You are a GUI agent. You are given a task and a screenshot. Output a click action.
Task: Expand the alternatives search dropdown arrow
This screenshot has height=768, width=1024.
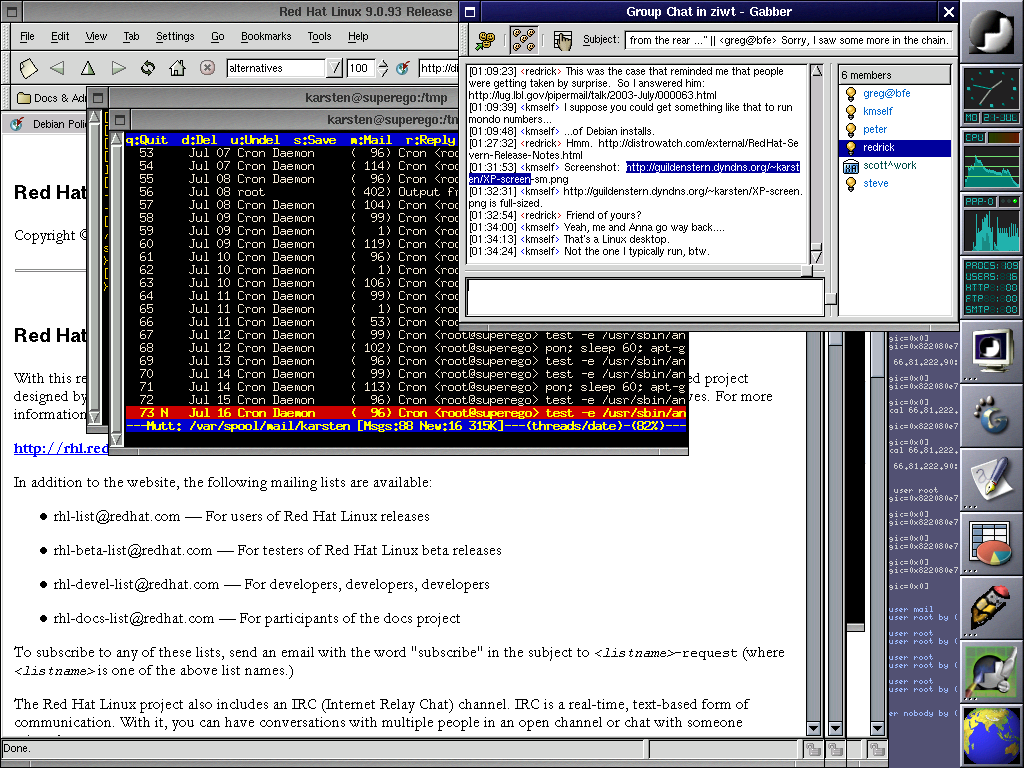click(x=334, y=68)
